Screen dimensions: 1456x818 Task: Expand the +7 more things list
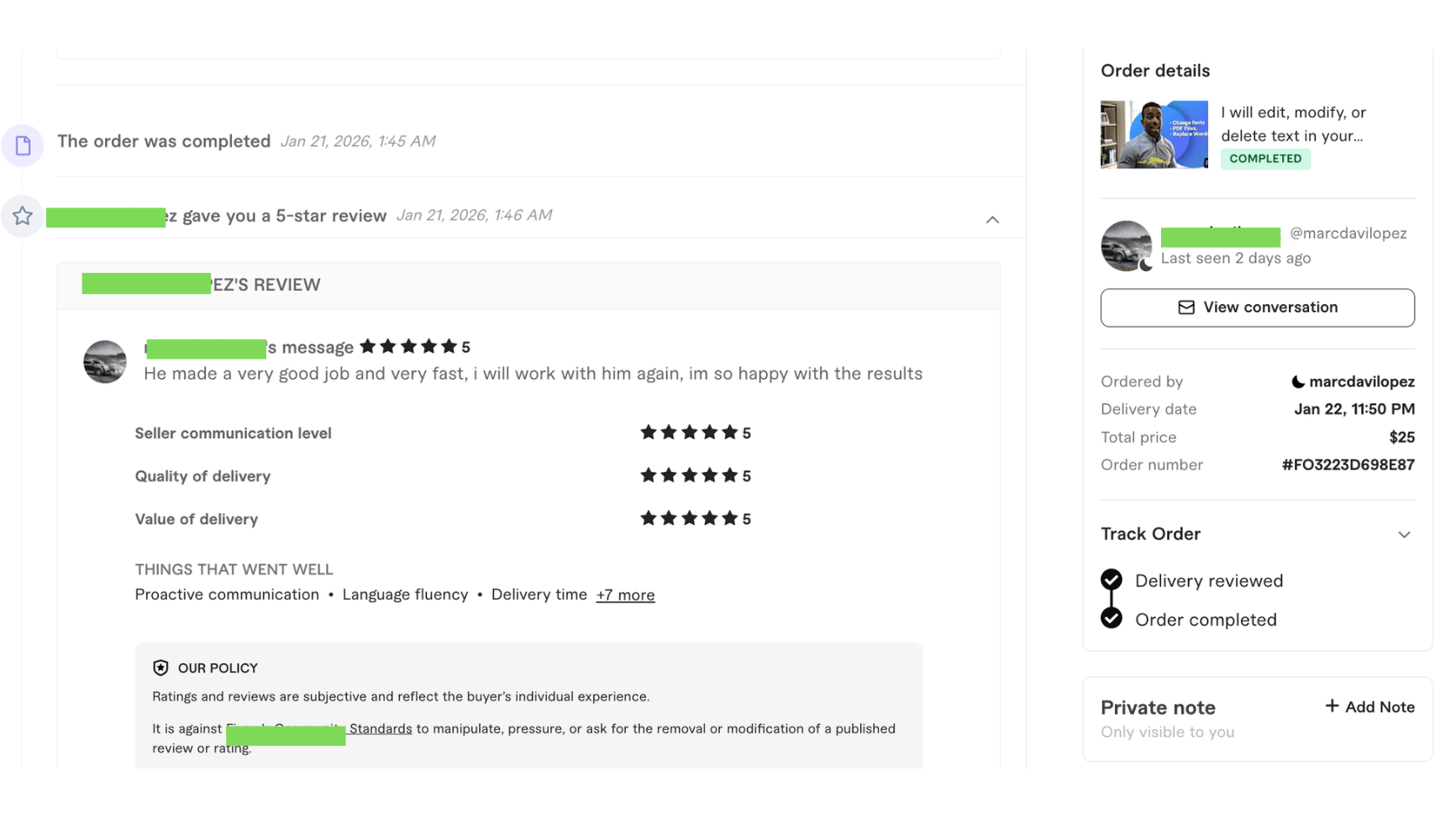(x=624, y=595)
